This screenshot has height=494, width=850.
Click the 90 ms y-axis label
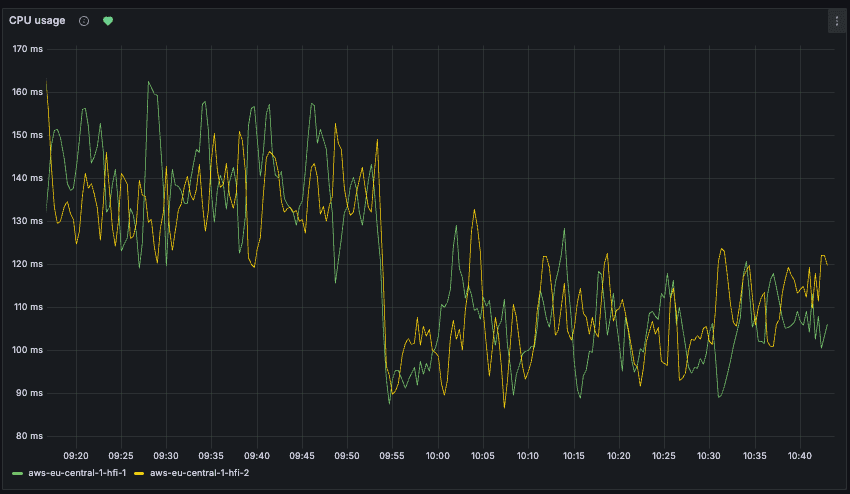click(29, 393)
